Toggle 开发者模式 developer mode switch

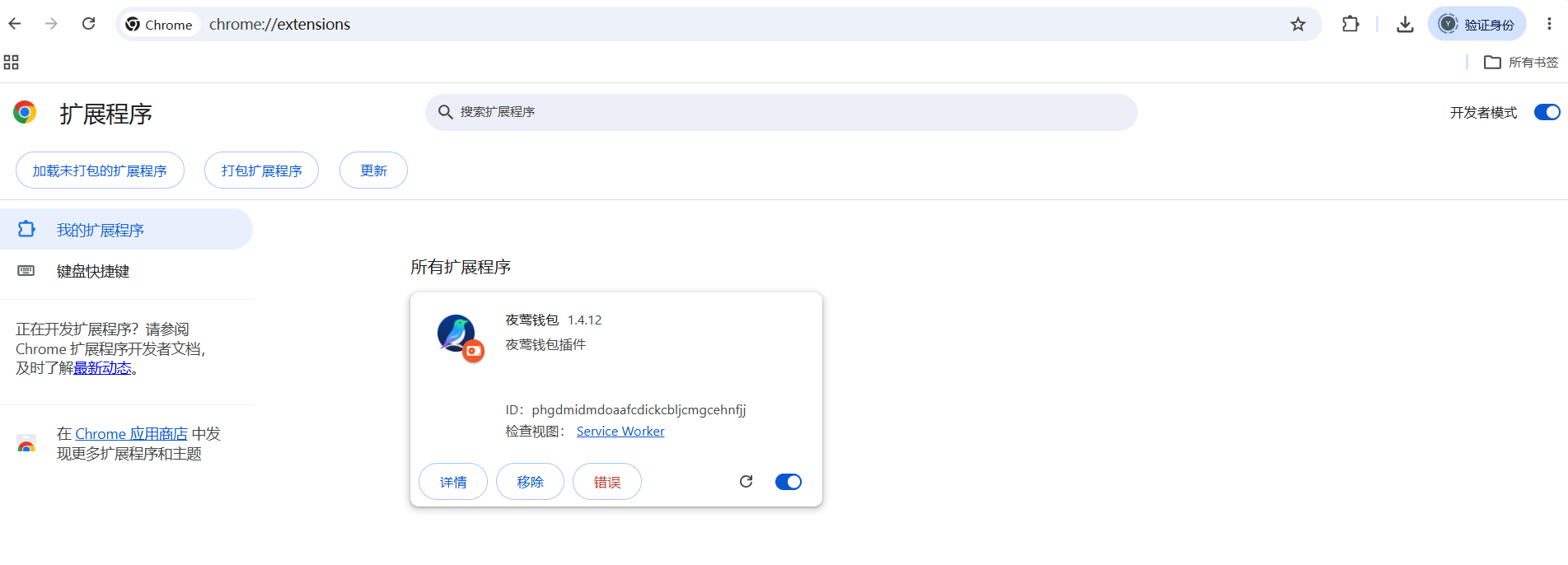pyautogui.click(x=1547, y=112)
